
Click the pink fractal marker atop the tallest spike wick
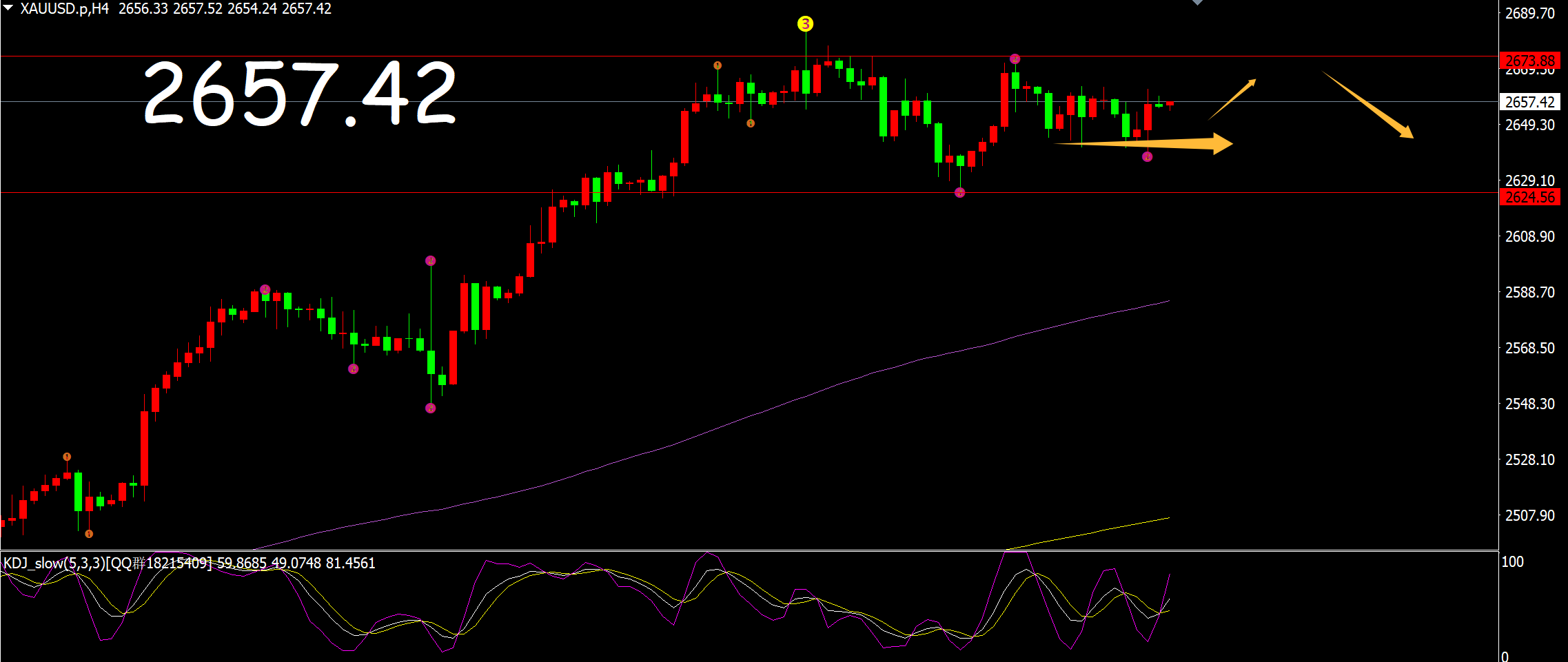(431, 260)
